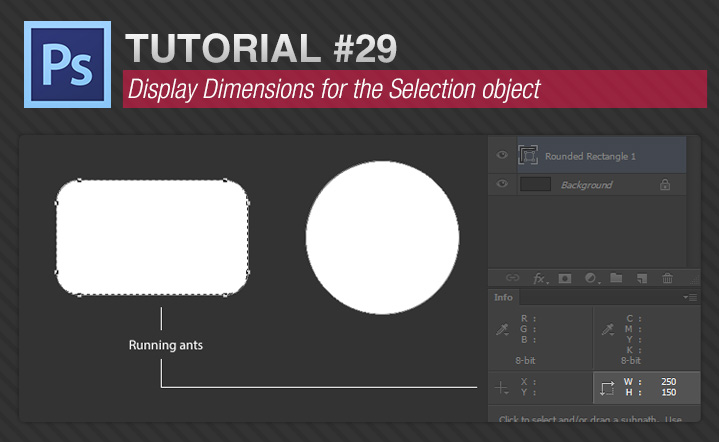Screen dimensions: 719x442
Task: Select the Background layer name
Action: (x=586, y=185)
